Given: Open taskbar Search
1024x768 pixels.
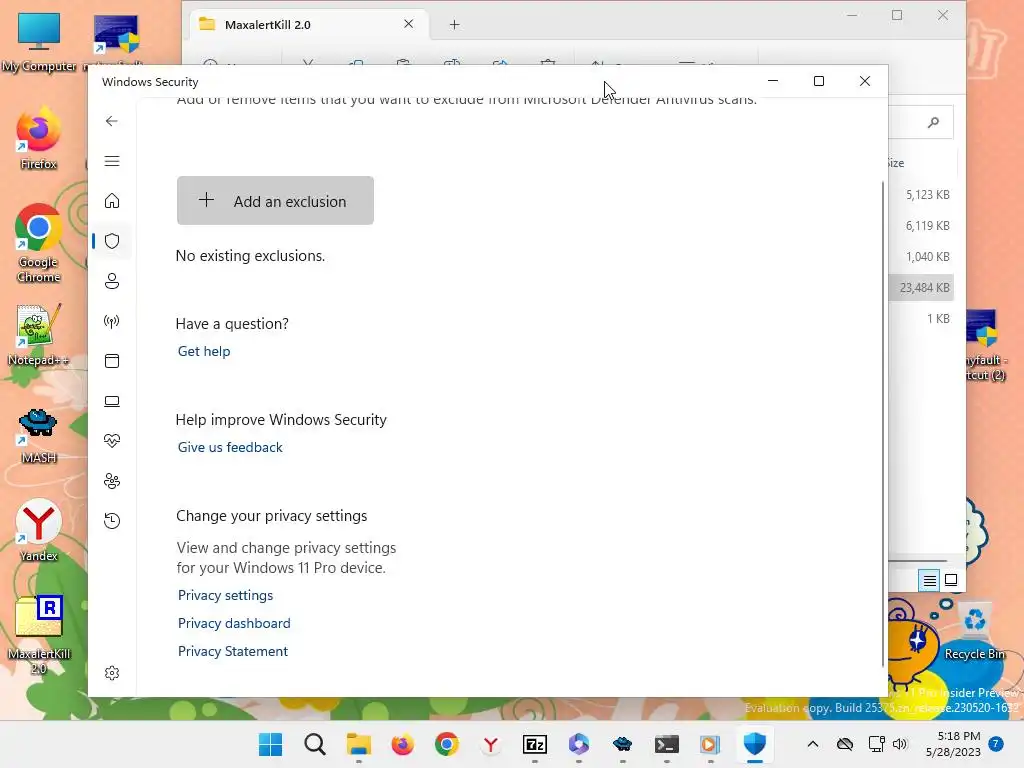Looking at the screenshot, I should (x=315, y=744).
